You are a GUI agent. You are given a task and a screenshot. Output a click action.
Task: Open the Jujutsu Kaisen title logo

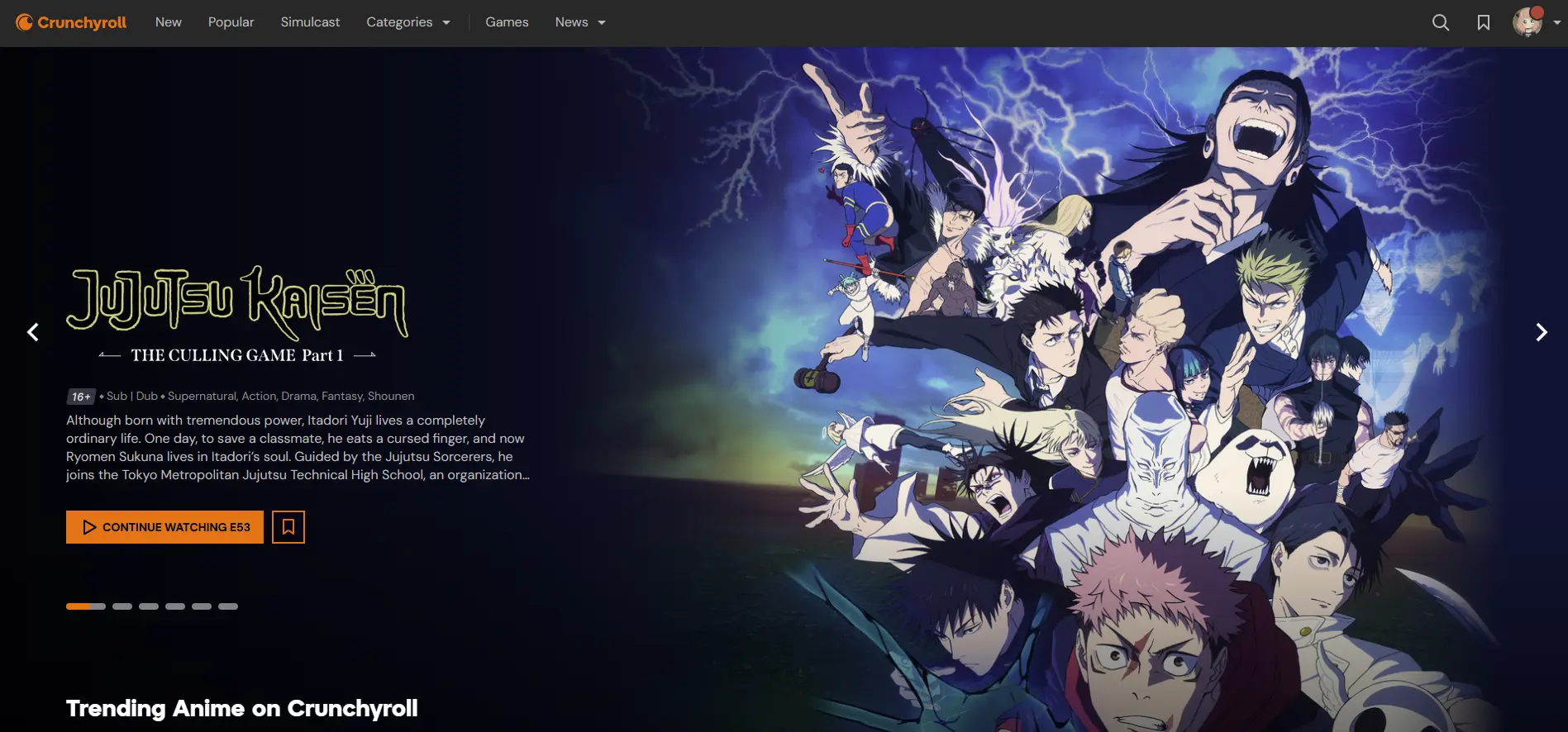pyautogui.click(x=237, y=315)
